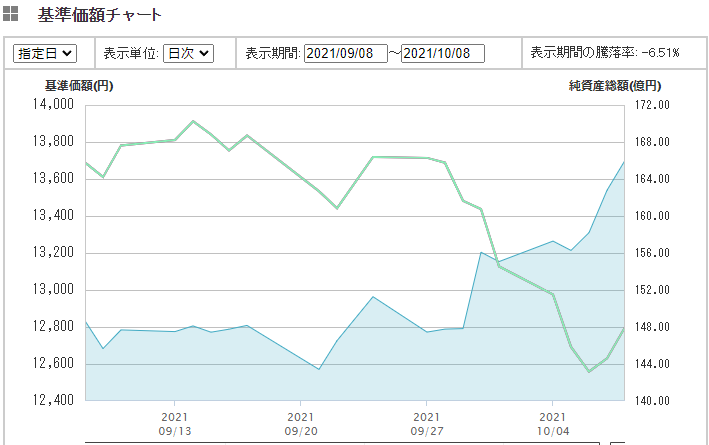Click the grid icon beside 基準価額チャート title
This screenshot has width=709, height=445.
point(10,14)
